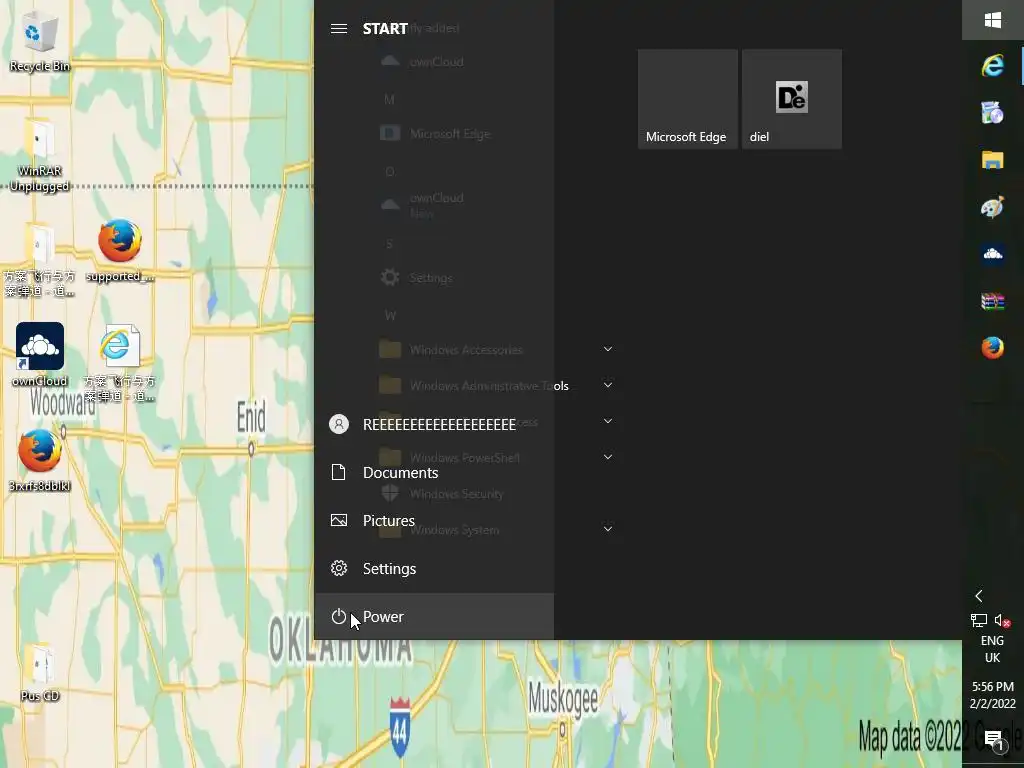The image size is (1024, 768).
Task: Select the Internet Explorer document desktop icon
Action: [x=120, y=363]
